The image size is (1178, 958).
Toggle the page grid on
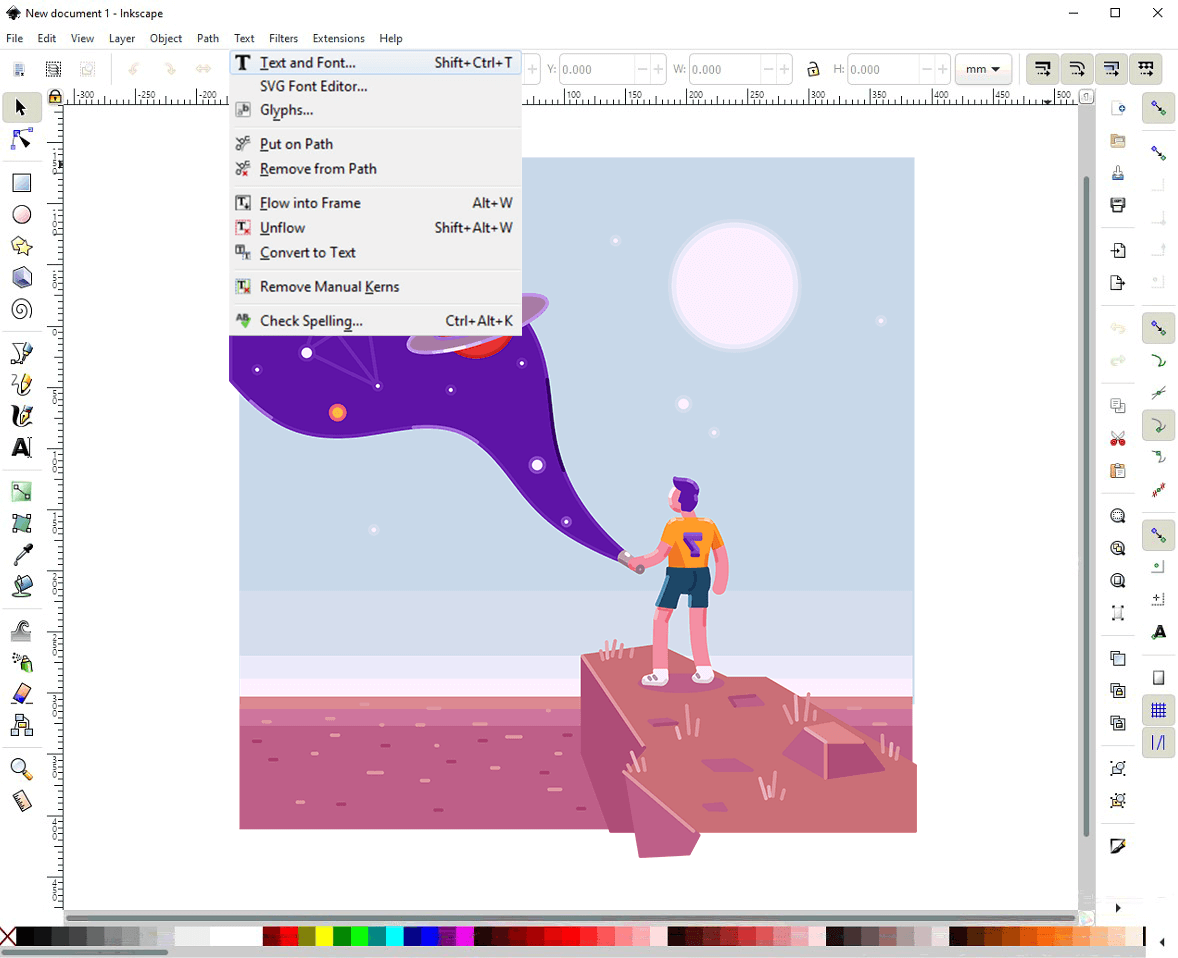pos(1158,710)
